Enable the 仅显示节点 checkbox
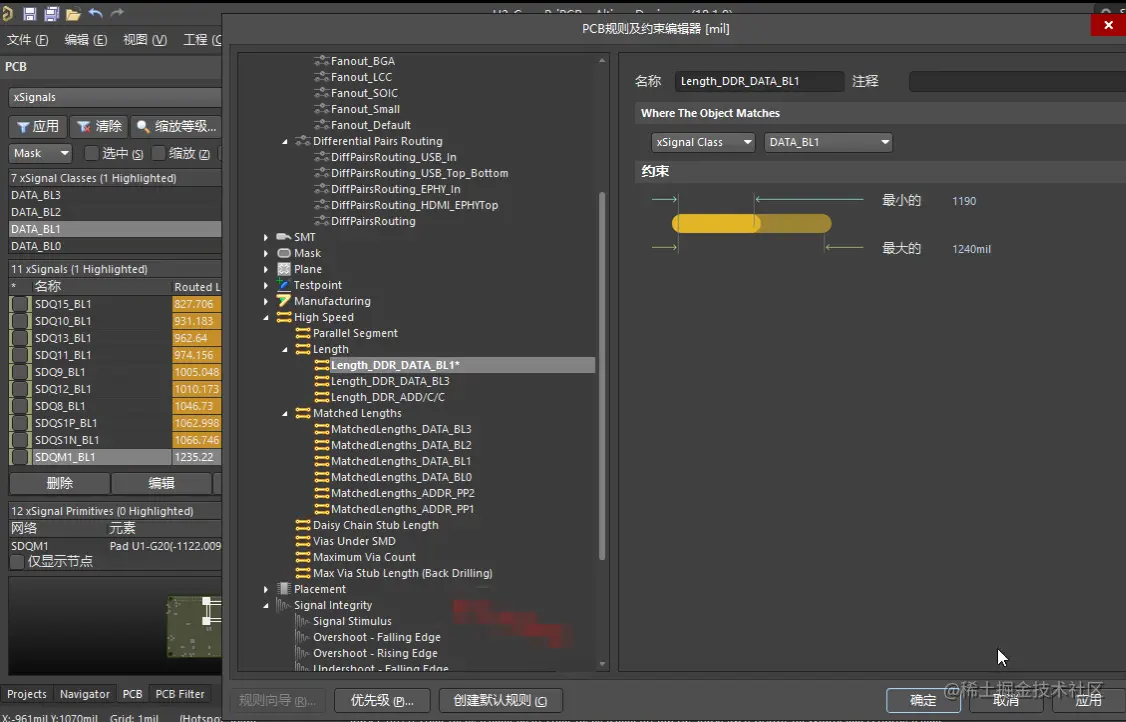This screenshot has height=722, width=1126. coord(17,562)
